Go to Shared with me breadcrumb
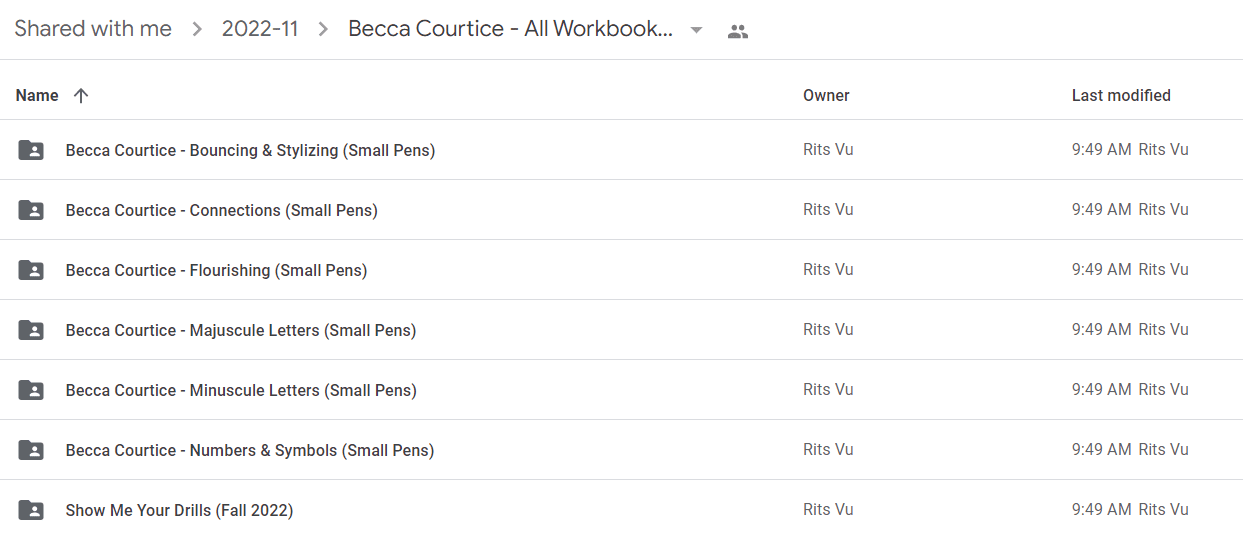The width and height of the screenshot is (1243, 538). coord(93,29)
